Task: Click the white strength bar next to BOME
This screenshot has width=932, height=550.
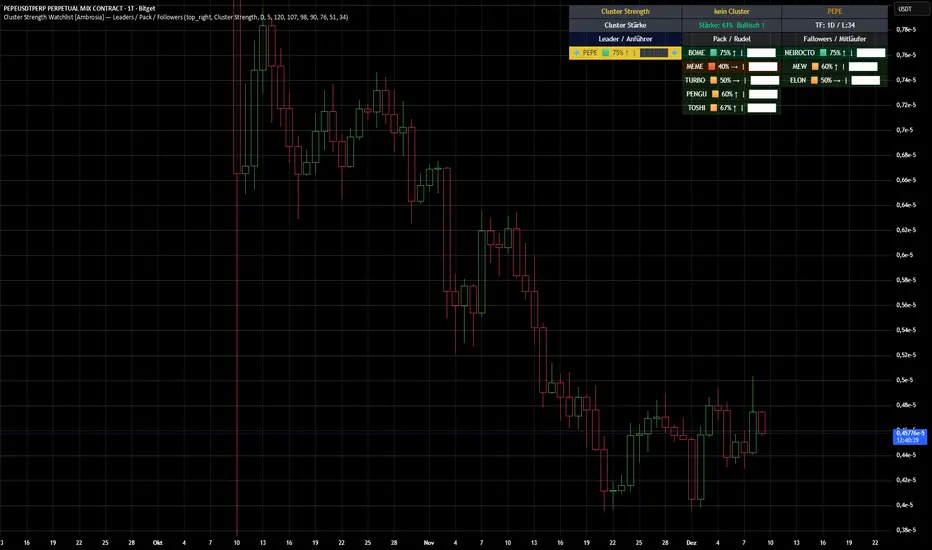Action: pyautogui.click(x=762, y=52)
